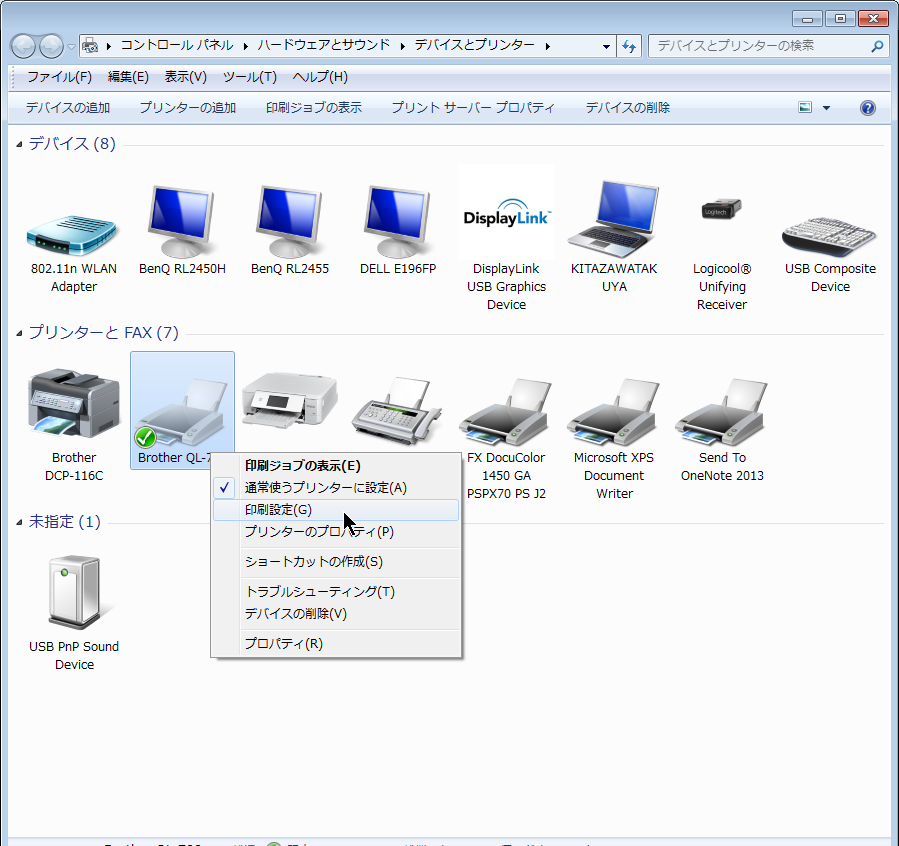This screenshot has height=846, width=899.
Task: Open the ファイル(F) menu
Action: (x=59, y=77)
